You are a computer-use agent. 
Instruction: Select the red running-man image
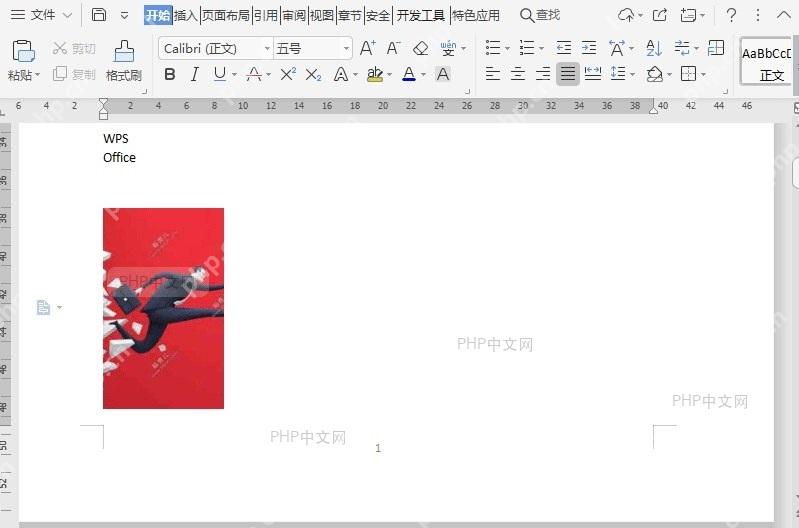point(163,308)
